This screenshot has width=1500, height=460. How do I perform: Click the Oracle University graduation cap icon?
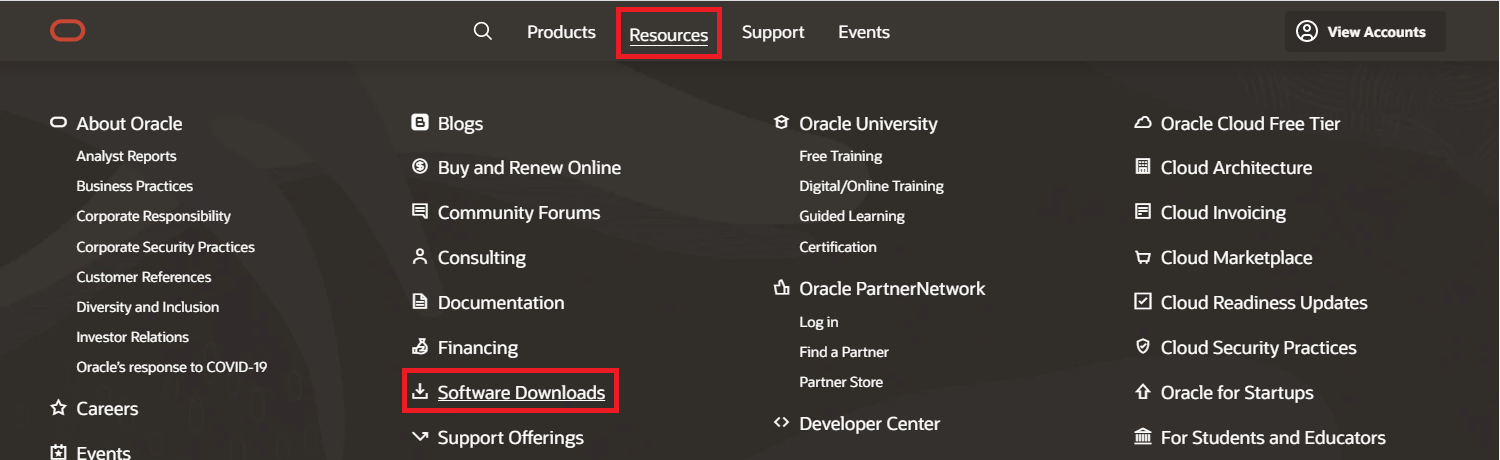click(x=782, y=123)
